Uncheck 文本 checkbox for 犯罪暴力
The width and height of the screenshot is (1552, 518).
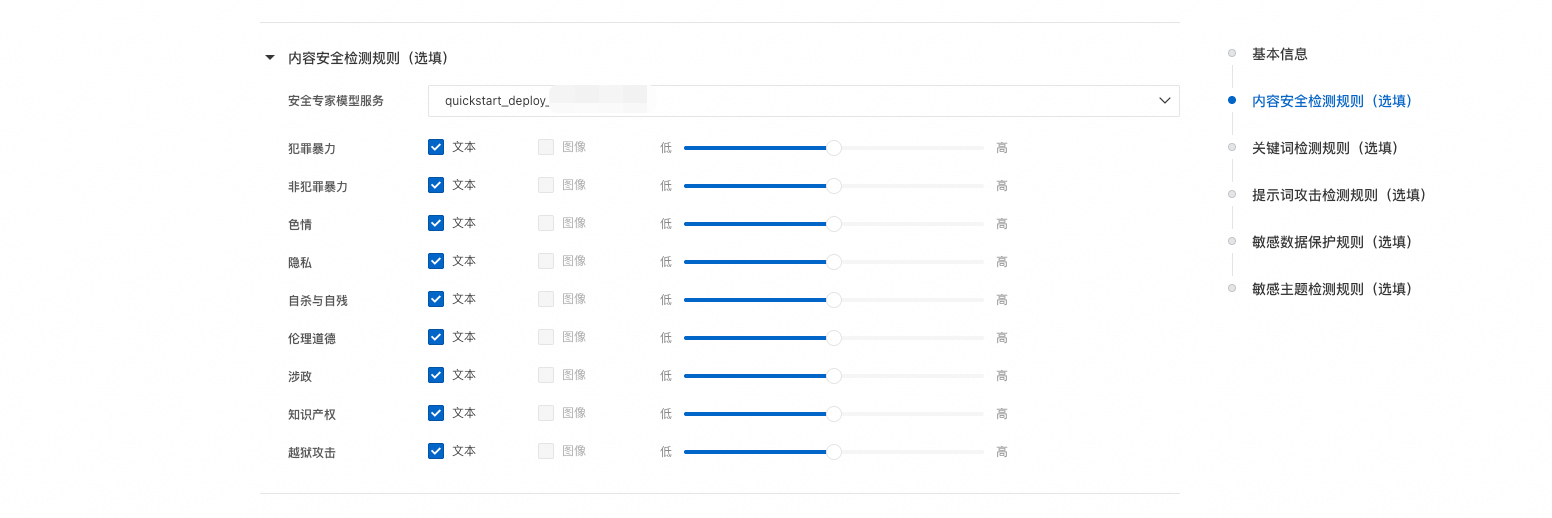436,147
